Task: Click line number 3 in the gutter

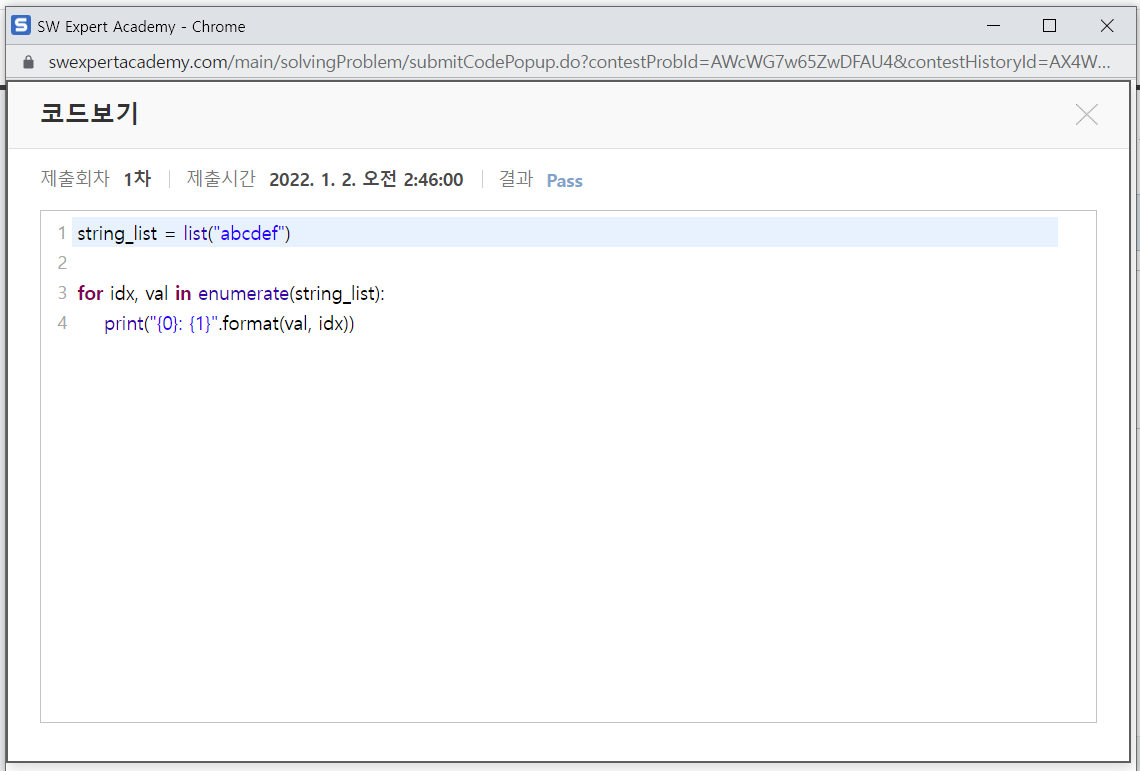Action: [62, 292]
